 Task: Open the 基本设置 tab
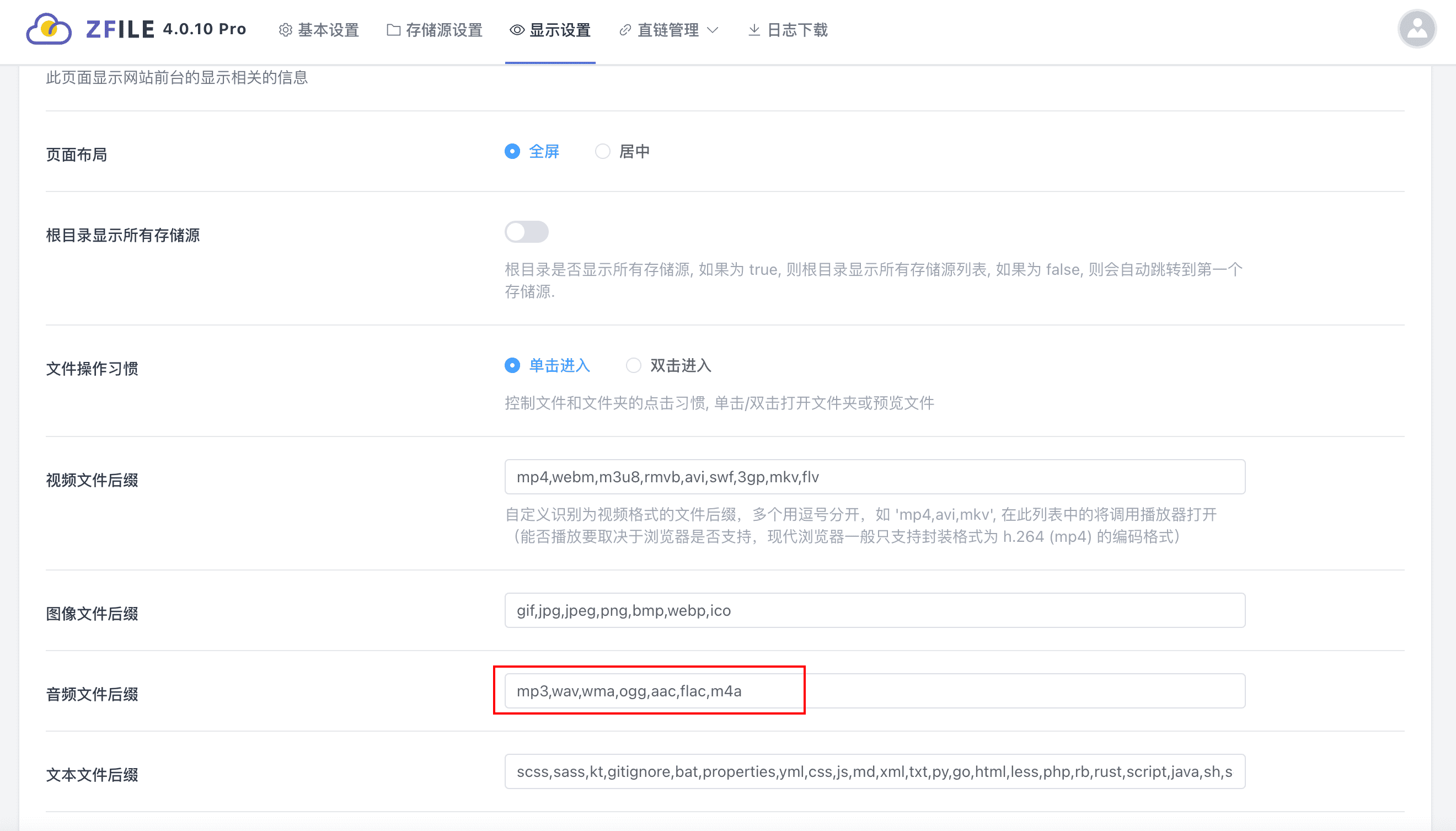pos(328,30)
